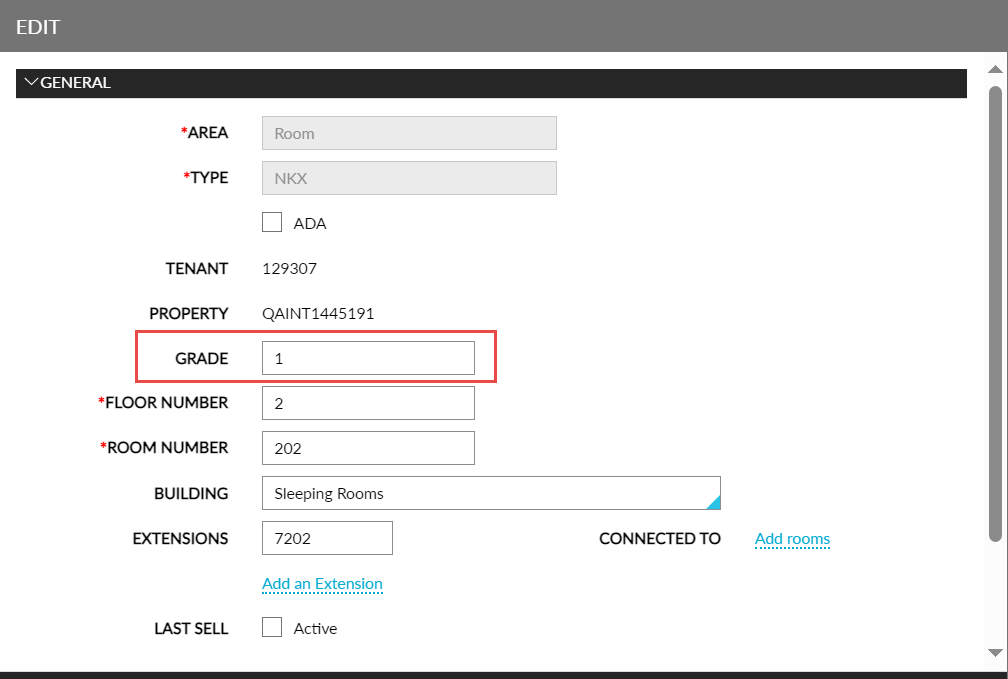Click the vertical scrollbar thumb
Viewport: 1008px width, 679px height.
[995, 314]
